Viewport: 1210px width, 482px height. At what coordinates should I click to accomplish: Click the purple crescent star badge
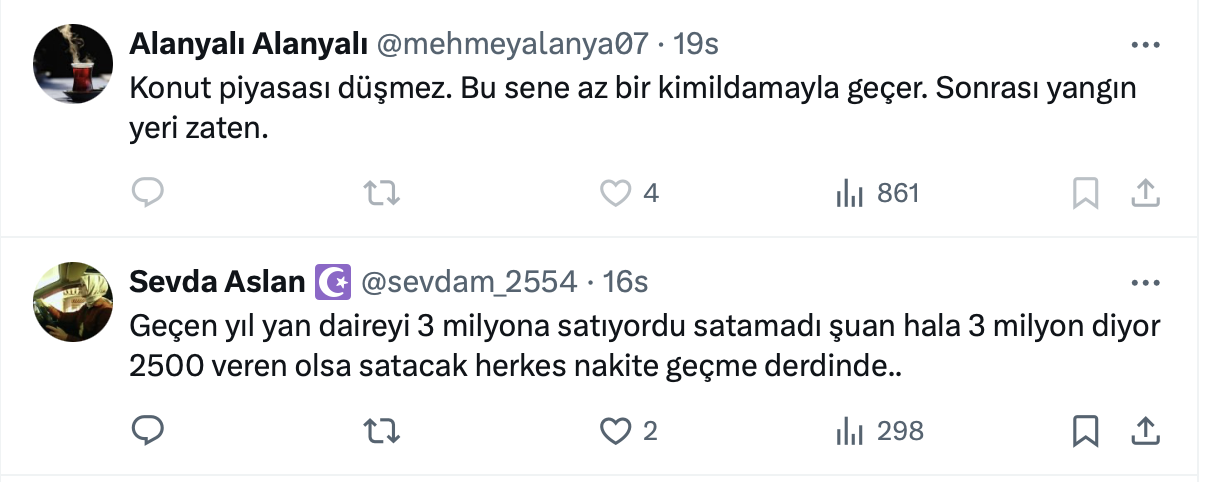point(333,283)
